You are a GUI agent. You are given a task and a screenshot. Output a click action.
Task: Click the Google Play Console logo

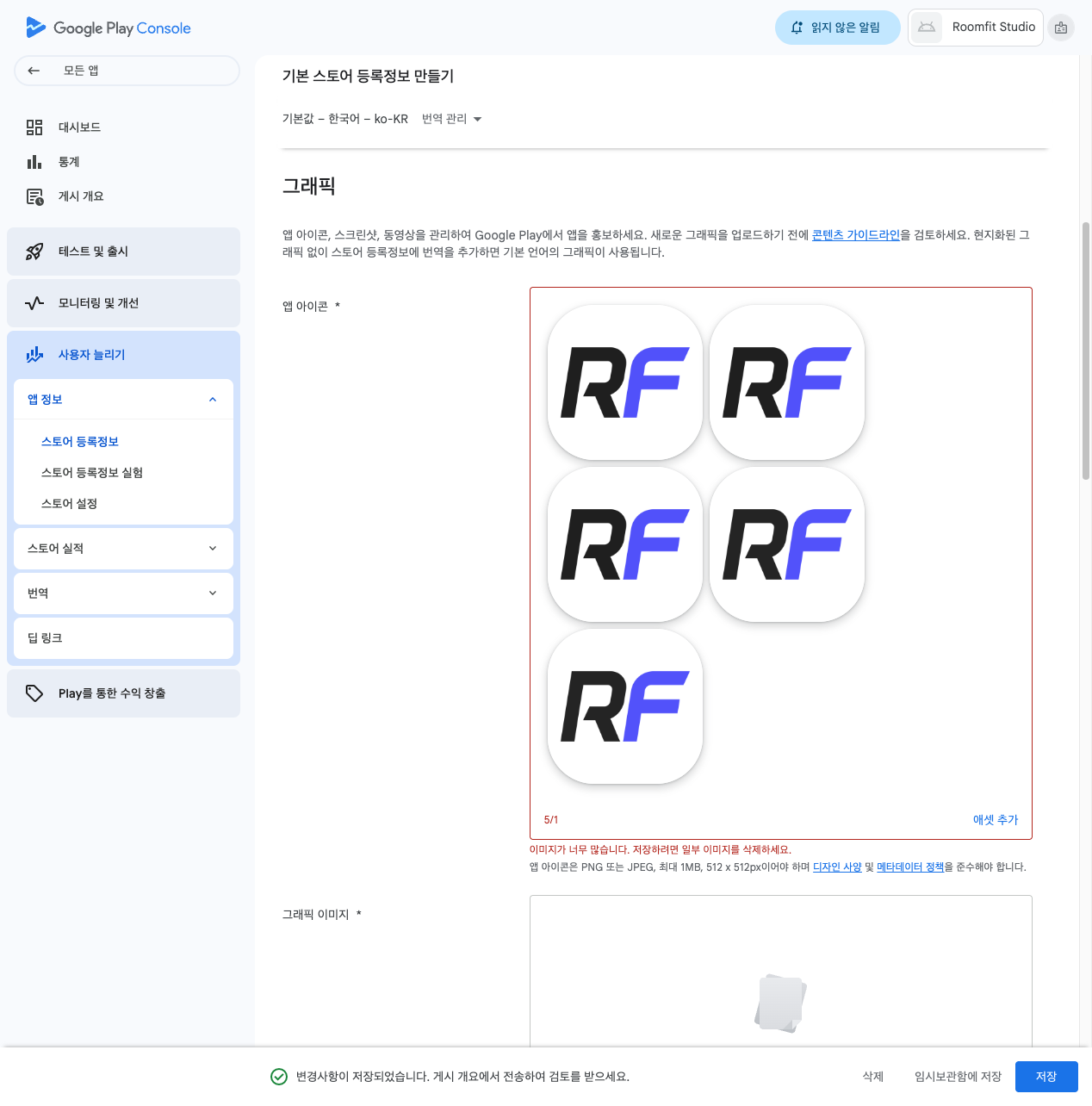point(109,28)
